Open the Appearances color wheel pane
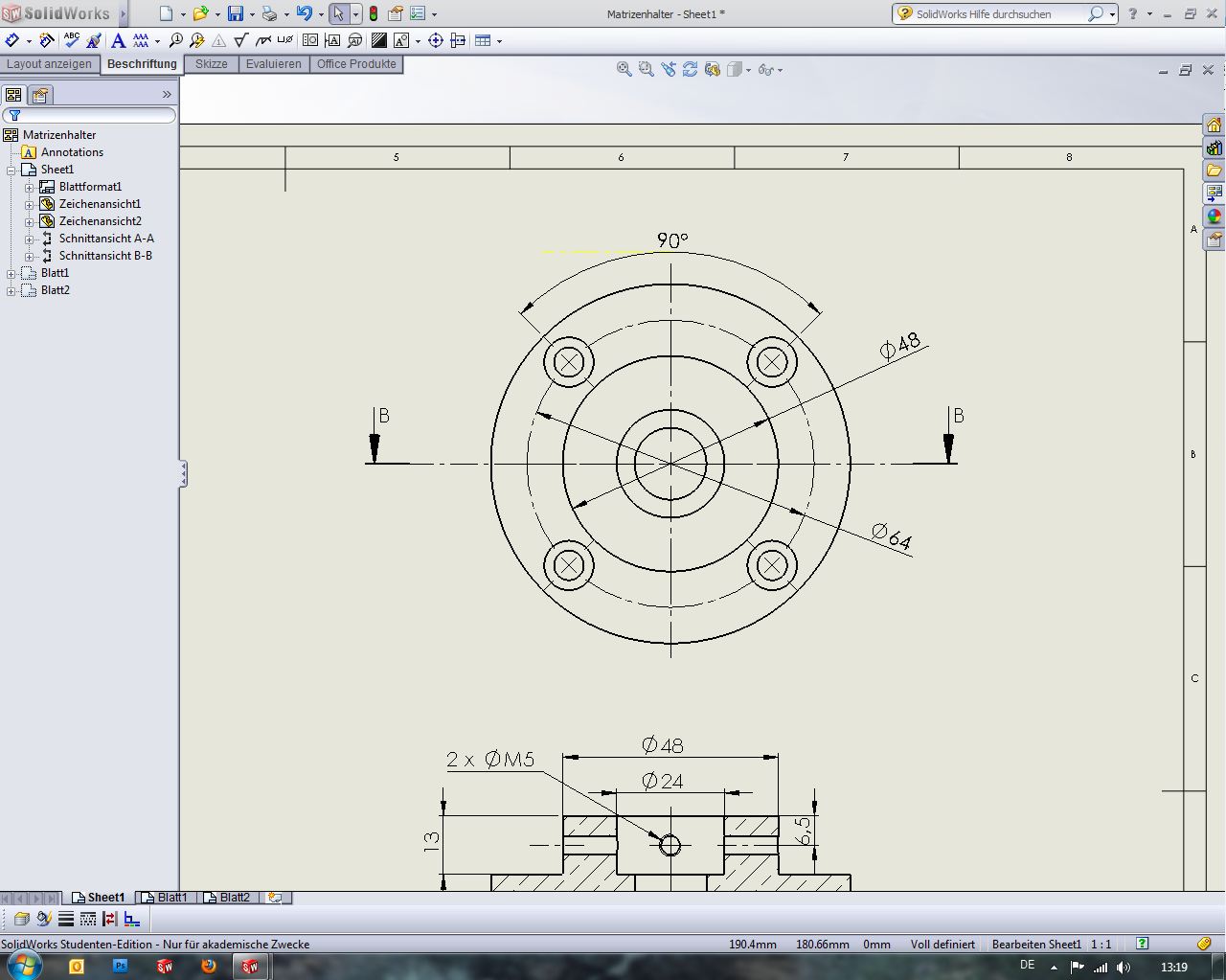This screenshot has width=1226, height=980. pyautogui.click(x=1214, y=217)
